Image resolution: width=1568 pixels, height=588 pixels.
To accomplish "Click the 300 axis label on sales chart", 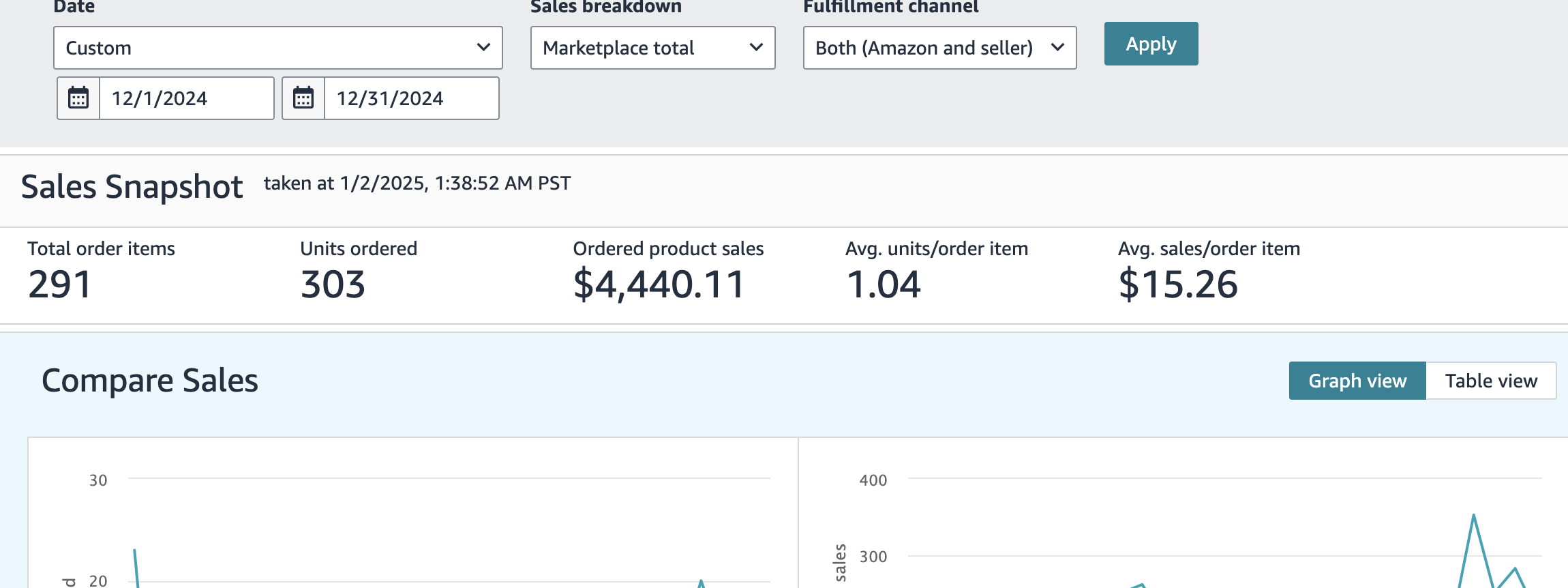I will pyautogui.click(x=873, y=557).
